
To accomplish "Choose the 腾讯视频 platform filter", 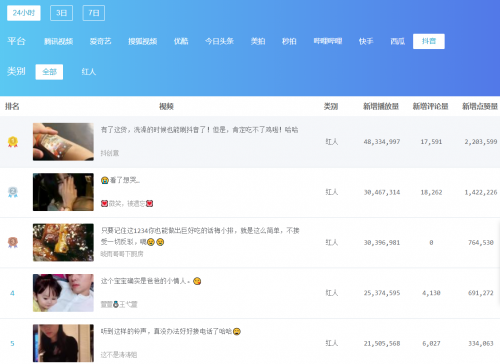I will [x=59, y=41].
